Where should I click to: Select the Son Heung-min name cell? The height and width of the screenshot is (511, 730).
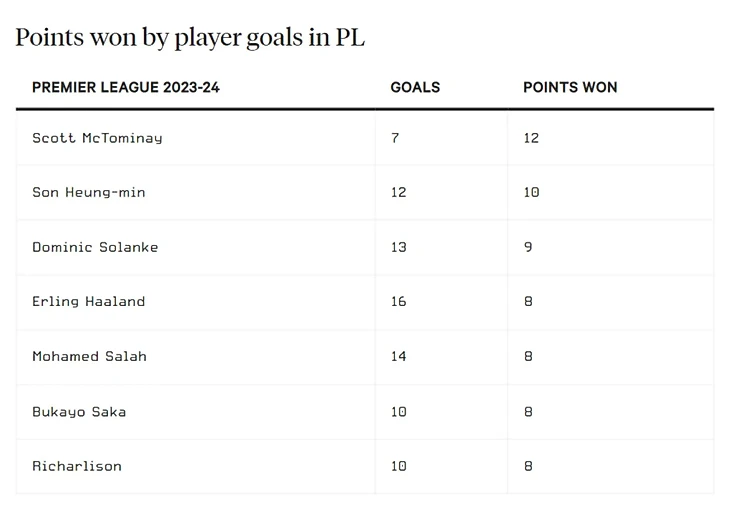pos(89,192)
